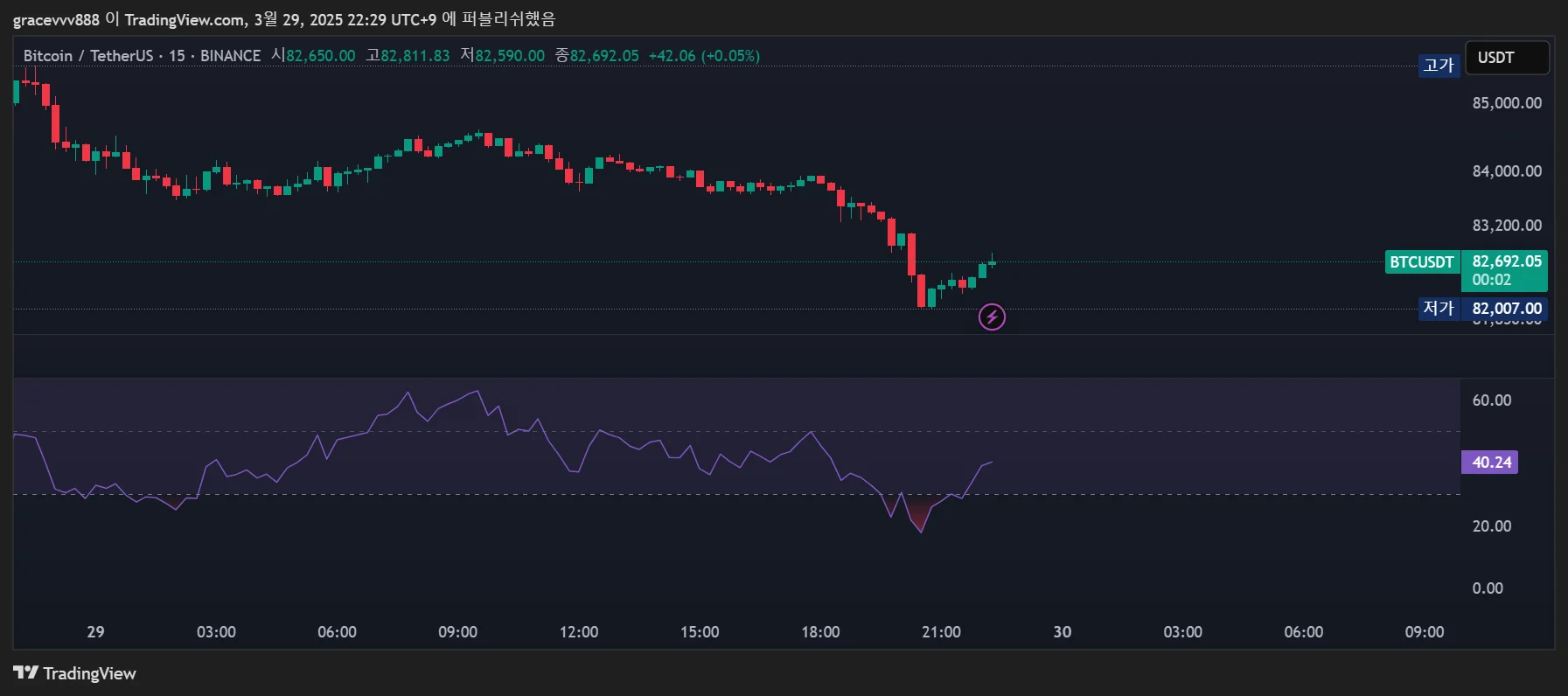
Task: Click 84,000.00 on the price scale
Action: coord(1507,171)
